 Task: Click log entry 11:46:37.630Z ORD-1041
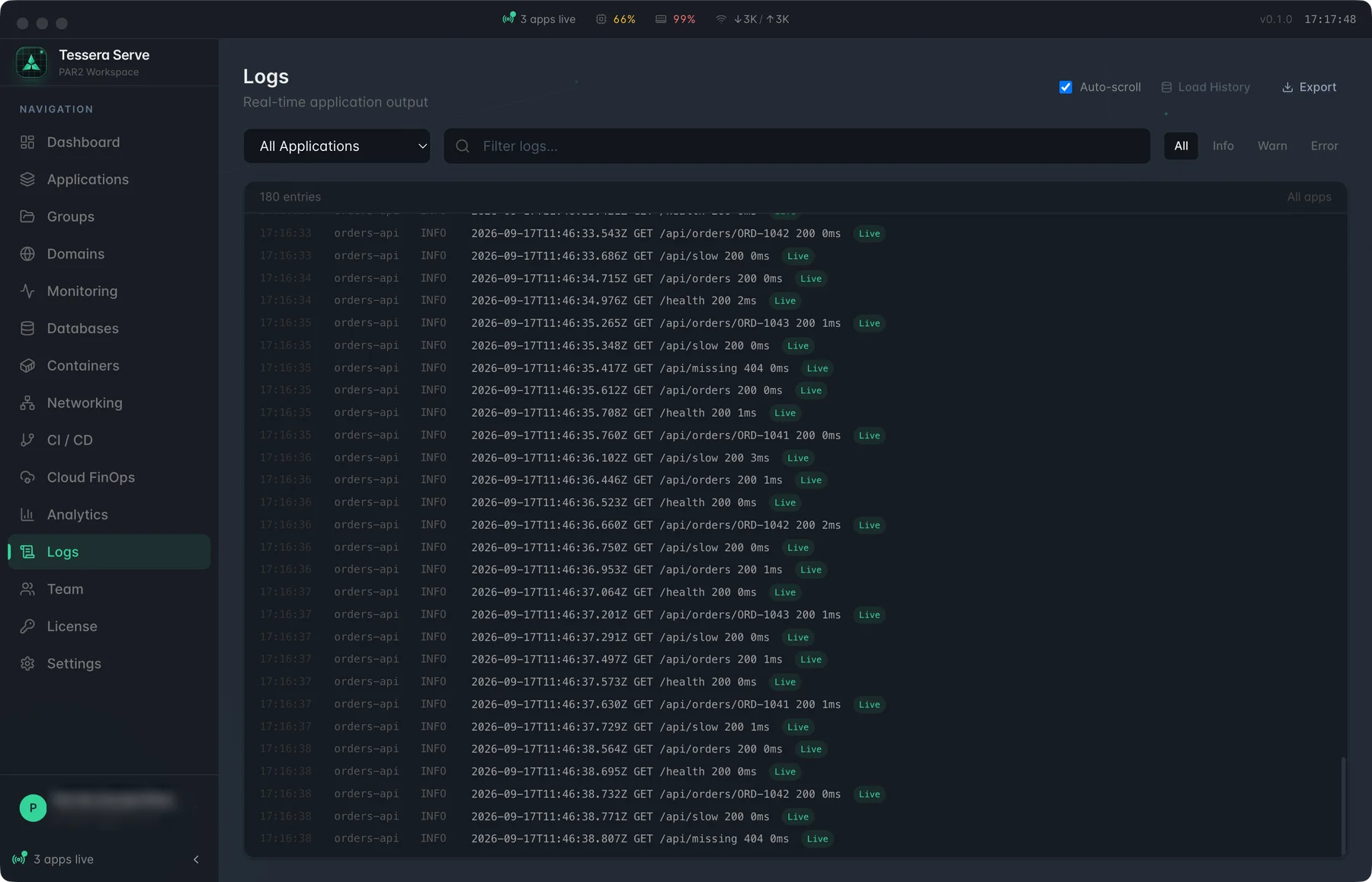point(795,704)
